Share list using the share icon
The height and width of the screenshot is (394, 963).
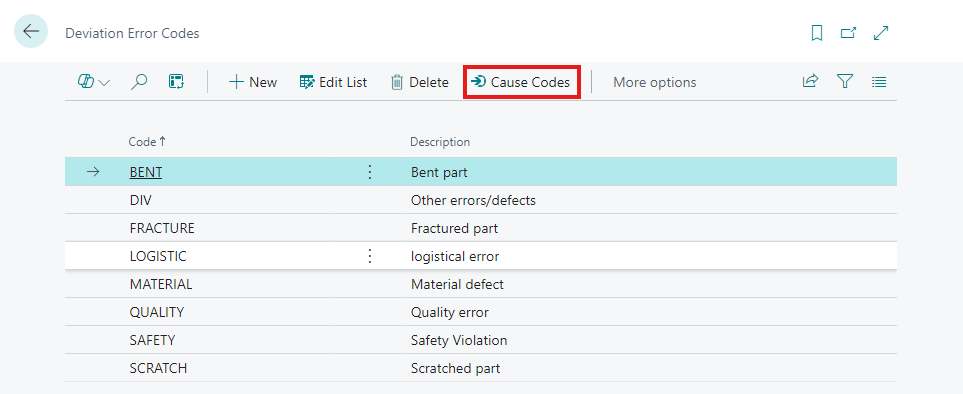tap(811, 81)
